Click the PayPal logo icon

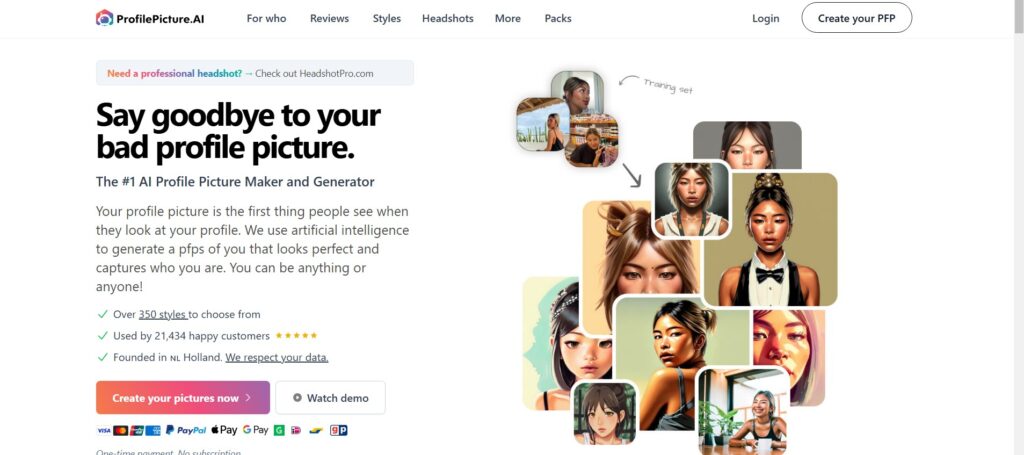(x=185, y=430)
